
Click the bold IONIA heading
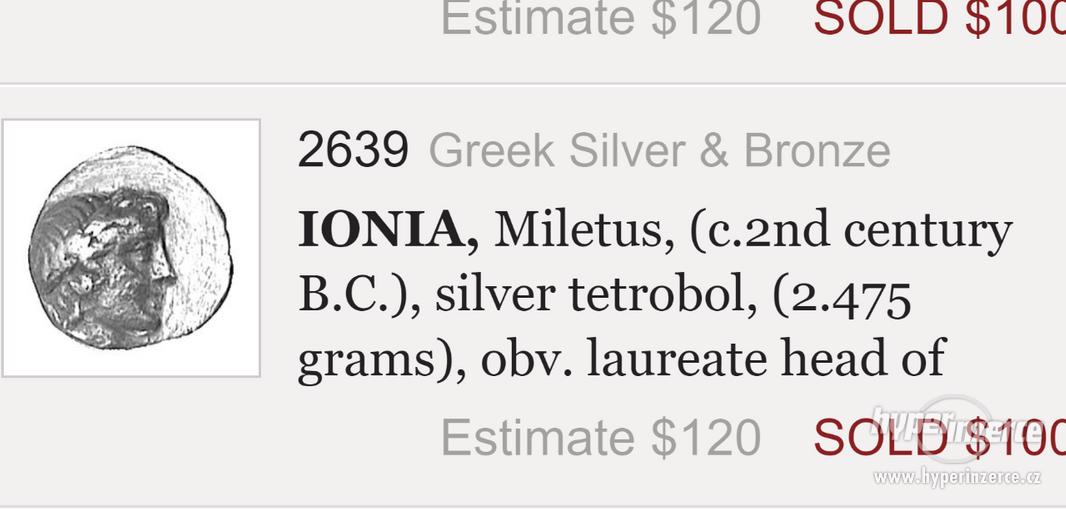pyautogui.click(x=388, y=230)
